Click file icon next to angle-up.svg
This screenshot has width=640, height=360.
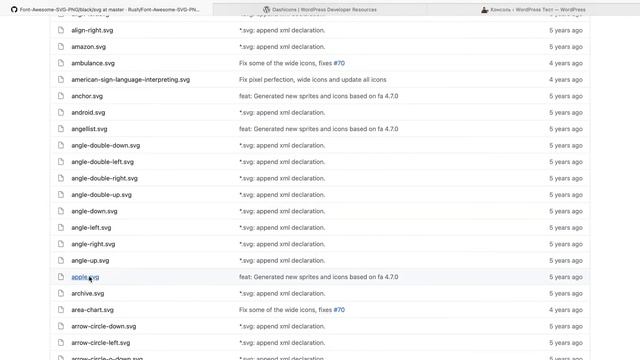[61, 260]
